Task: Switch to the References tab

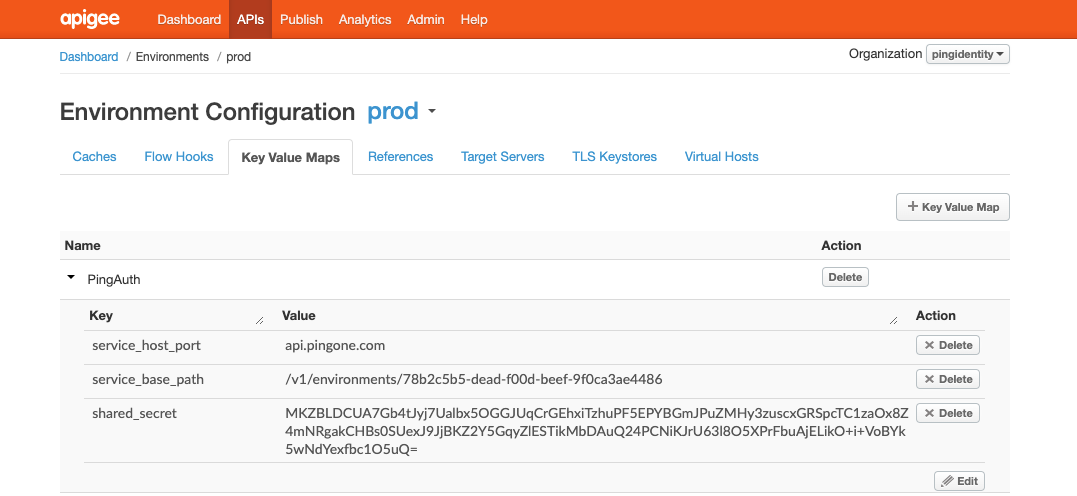Action: (x=400, y=157)
